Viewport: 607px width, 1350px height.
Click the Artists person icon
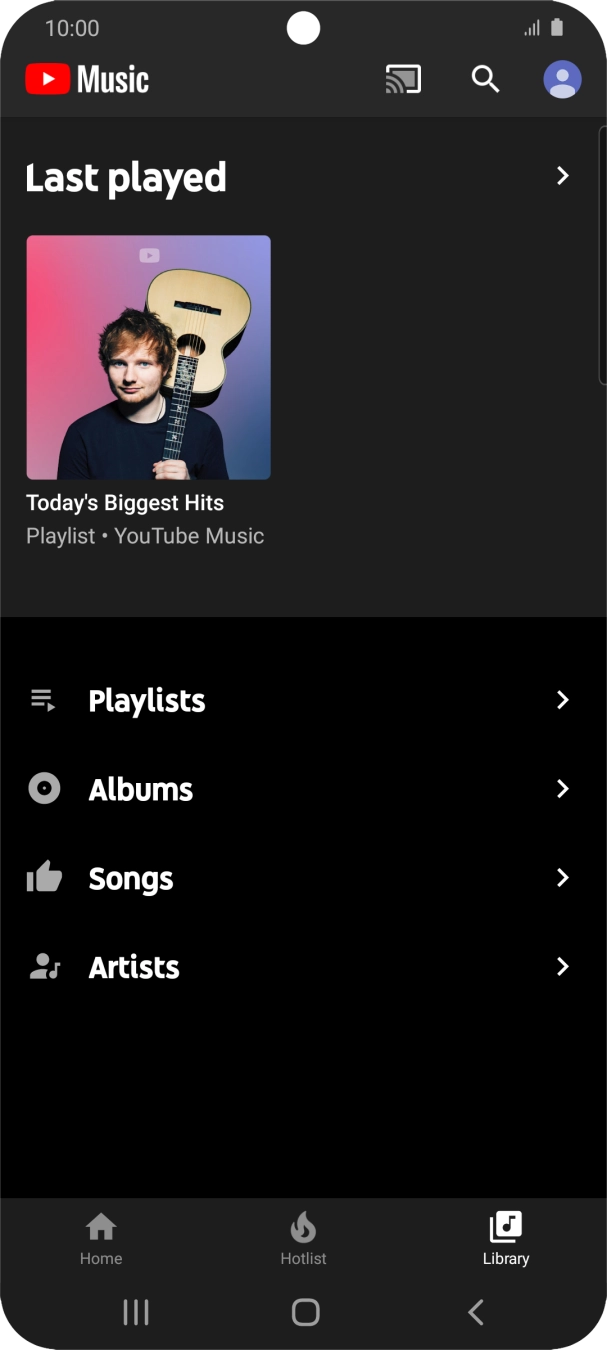click(x=42, y=966)
